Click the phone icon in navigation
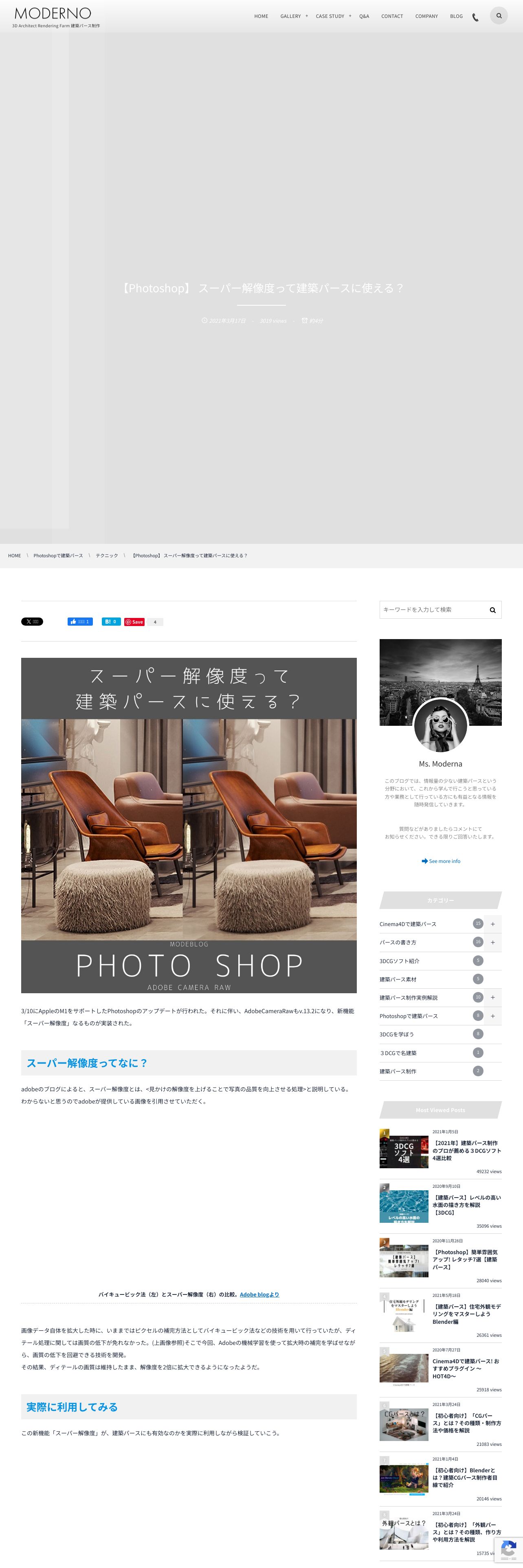Viewport: 523px width, 1568px height. tap(475, 18)
